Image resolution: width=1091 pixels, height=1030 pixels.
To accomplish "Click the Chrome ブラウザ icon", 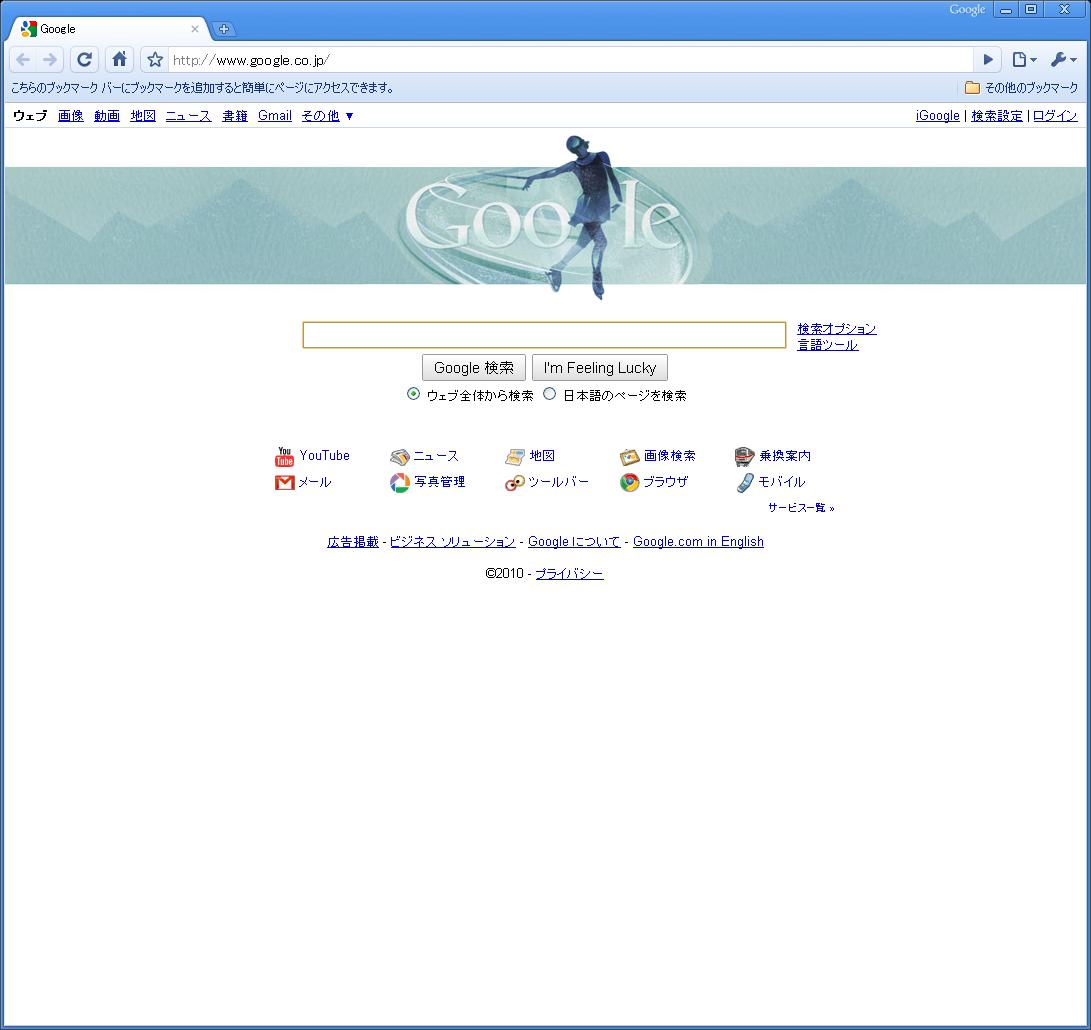I will coord(630,482).
